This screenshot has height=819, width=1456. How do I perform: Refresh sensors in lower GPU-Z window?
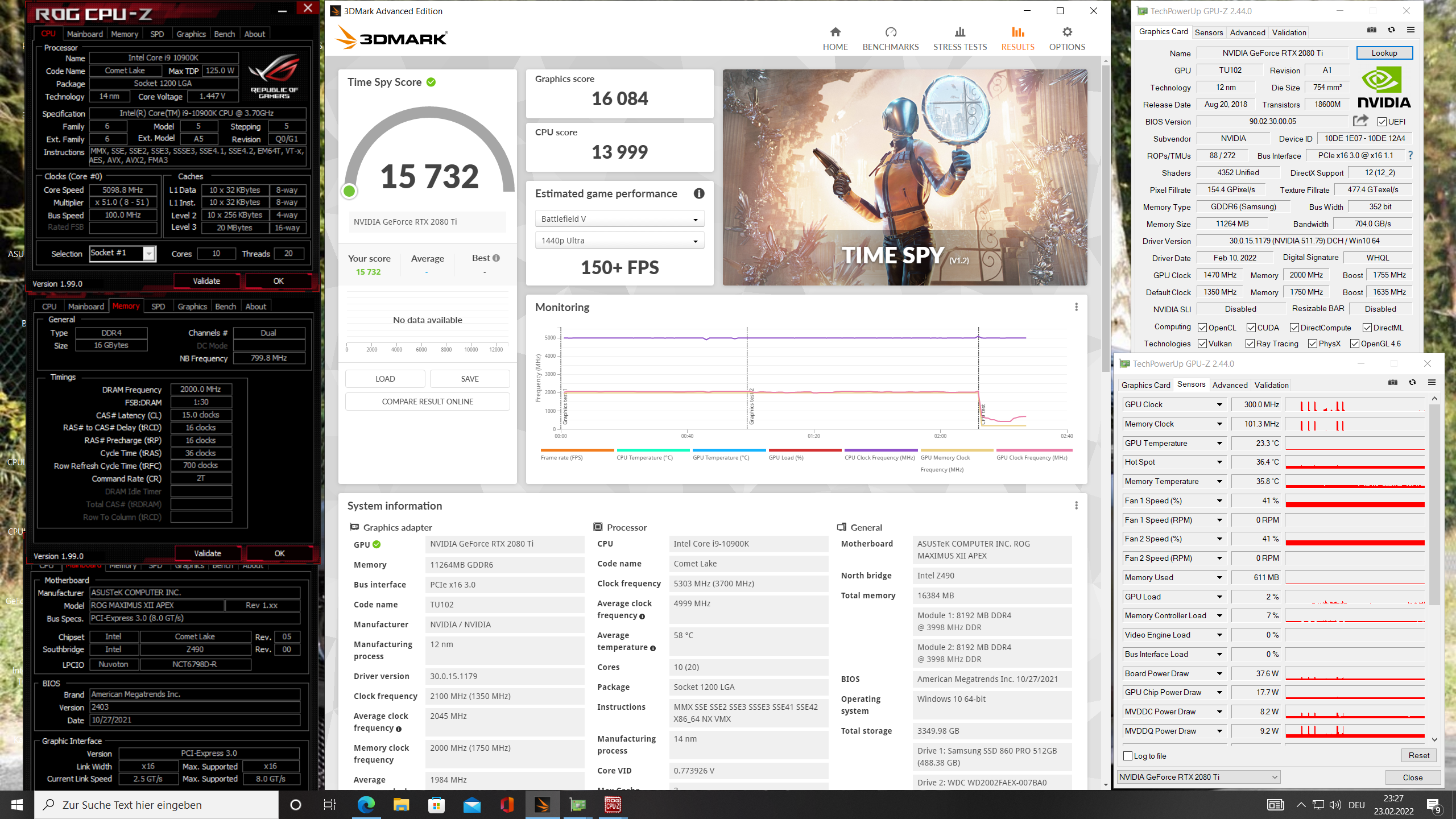pos(1412,383)
